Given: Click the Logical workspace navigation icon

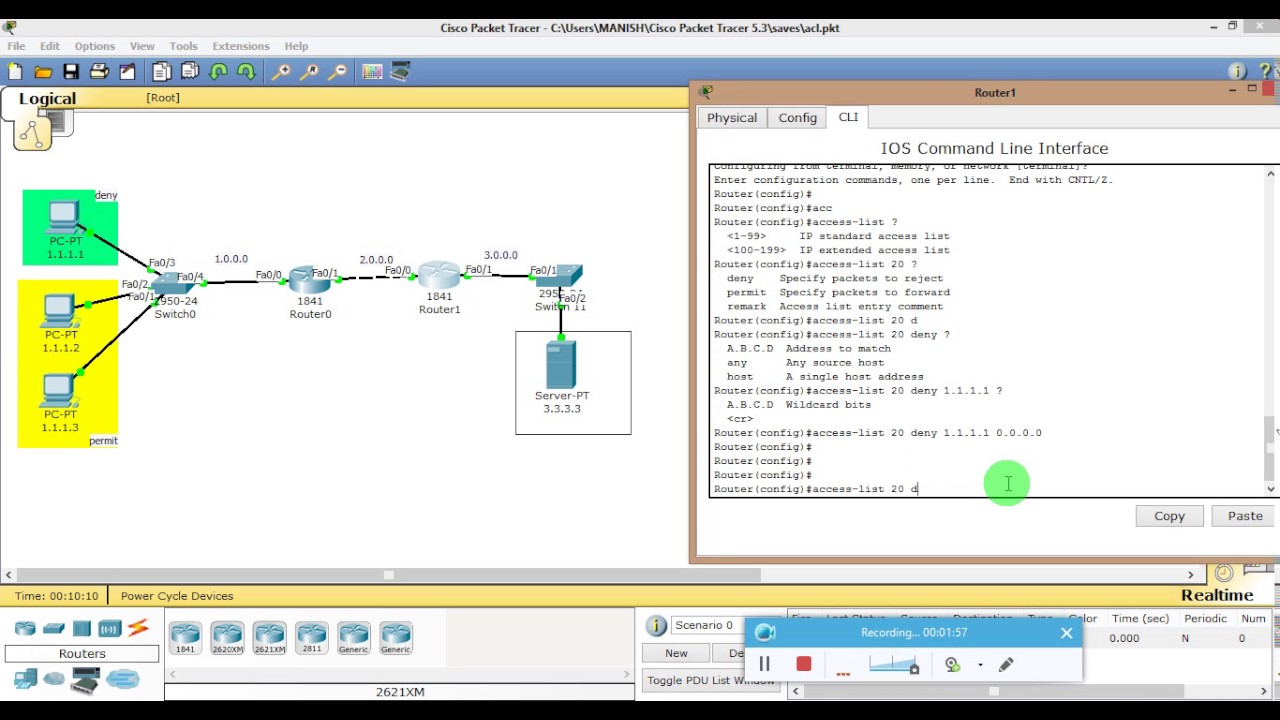Looking at the screenshot, I should click(32, 132).
